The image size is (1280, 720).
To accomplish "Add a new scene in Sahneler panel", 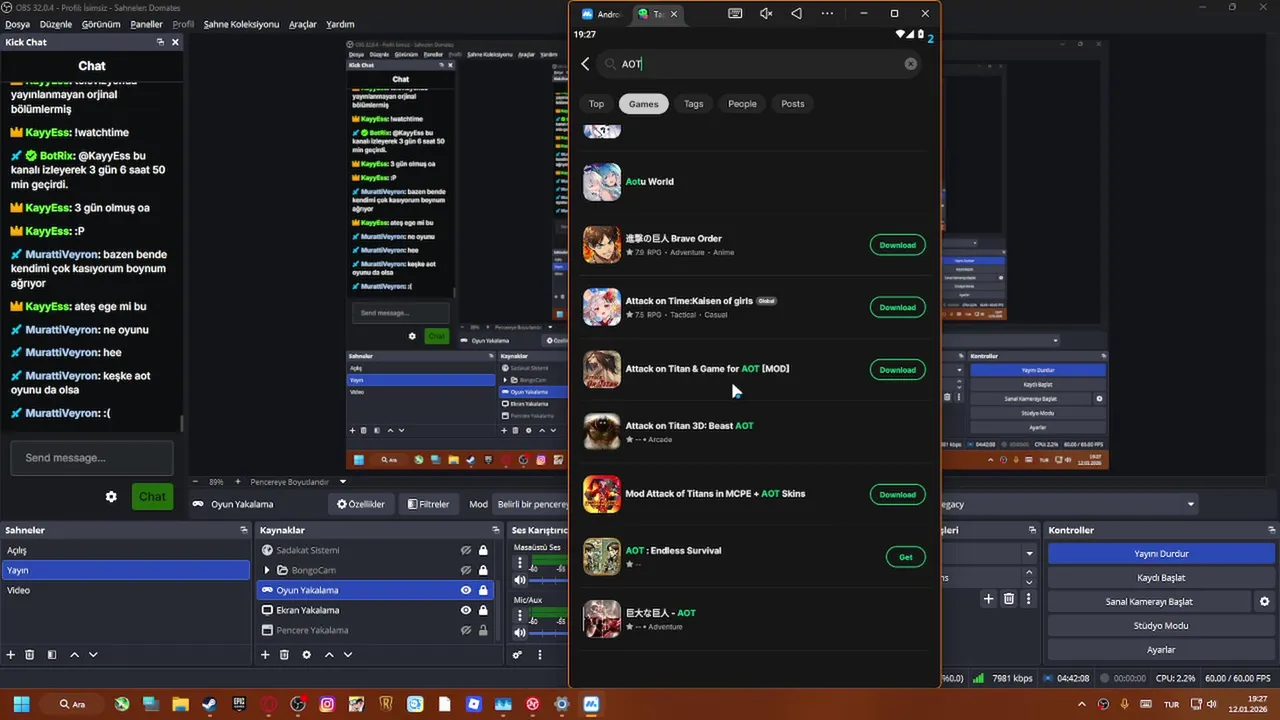I will pos(11,655).
